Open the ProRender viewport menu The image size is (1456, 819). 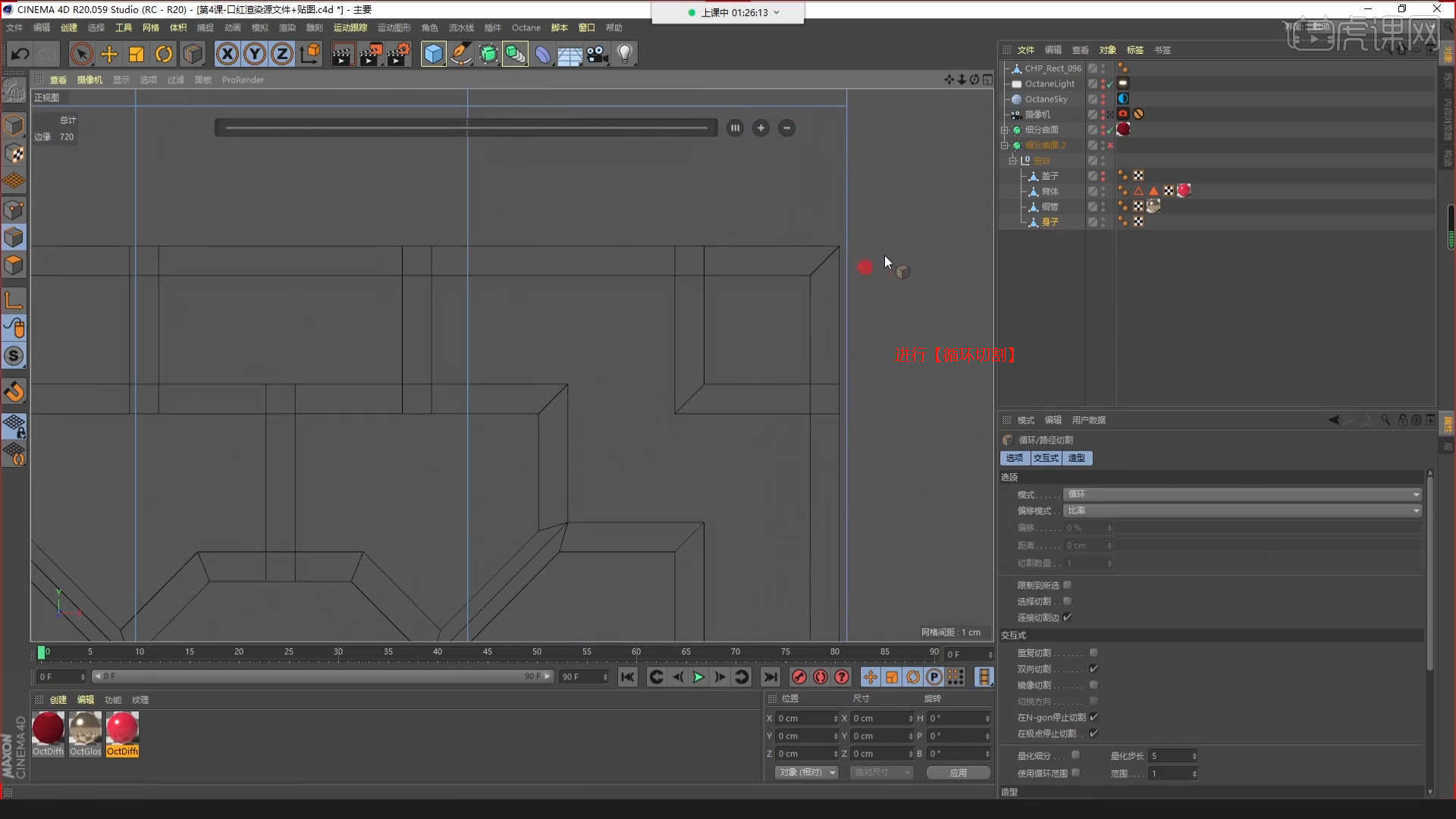pos(243,80)
